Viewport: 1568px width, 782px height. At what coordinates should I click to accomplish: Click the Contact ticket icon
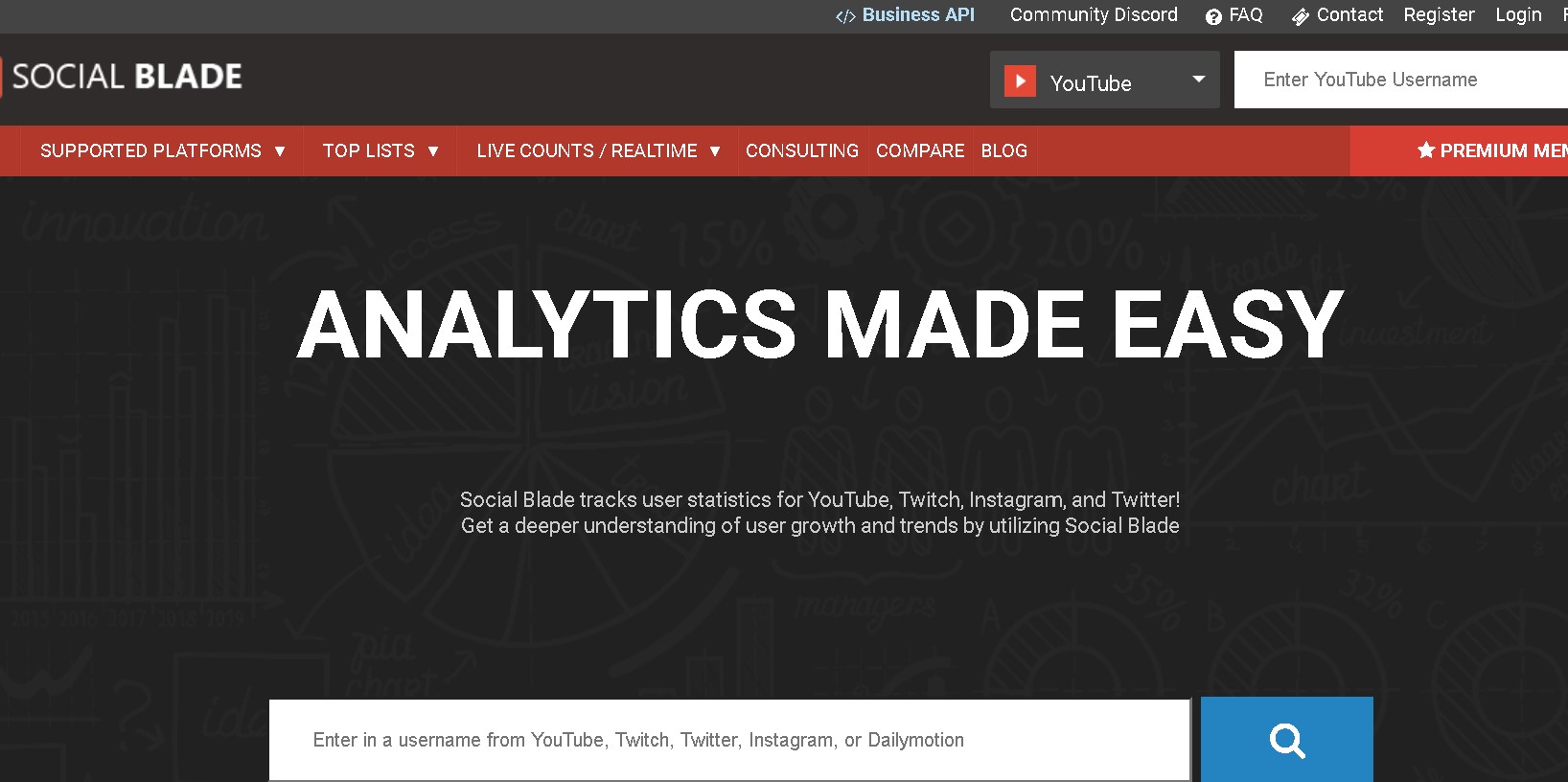tap(1301, 16)
